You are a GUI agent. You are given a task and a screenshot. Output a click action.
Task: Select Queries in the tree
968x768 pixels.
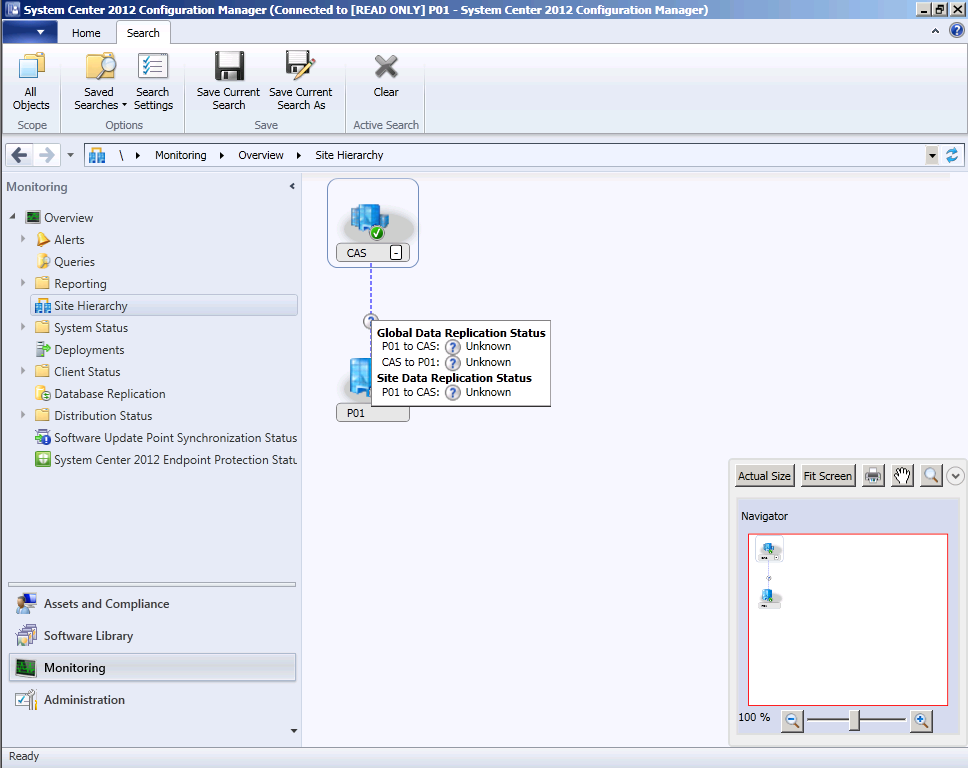pos(74,262)
